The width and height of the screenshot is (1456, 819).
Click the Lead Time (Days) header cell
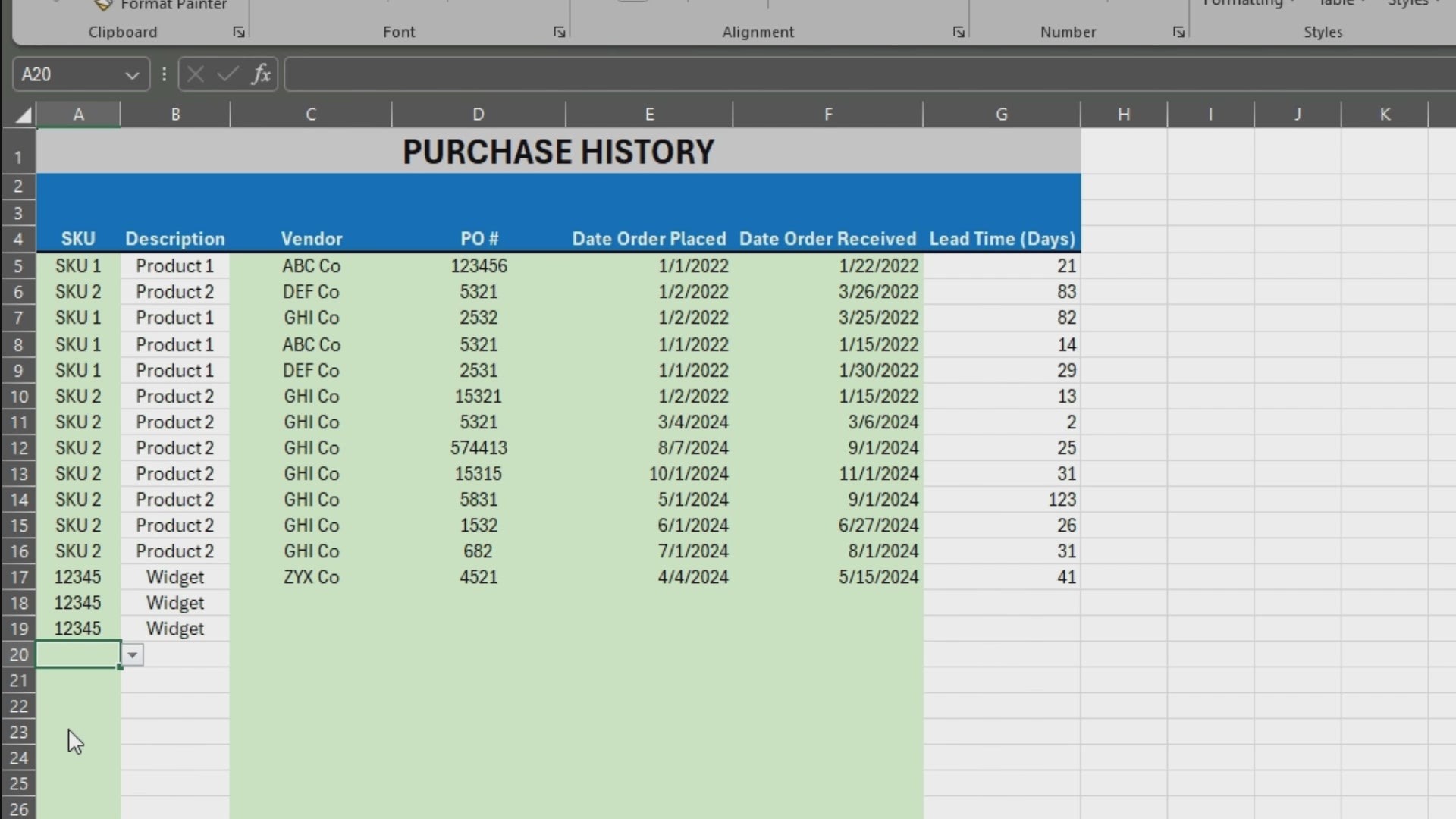pyautogui.click(x=1002, y=239)
